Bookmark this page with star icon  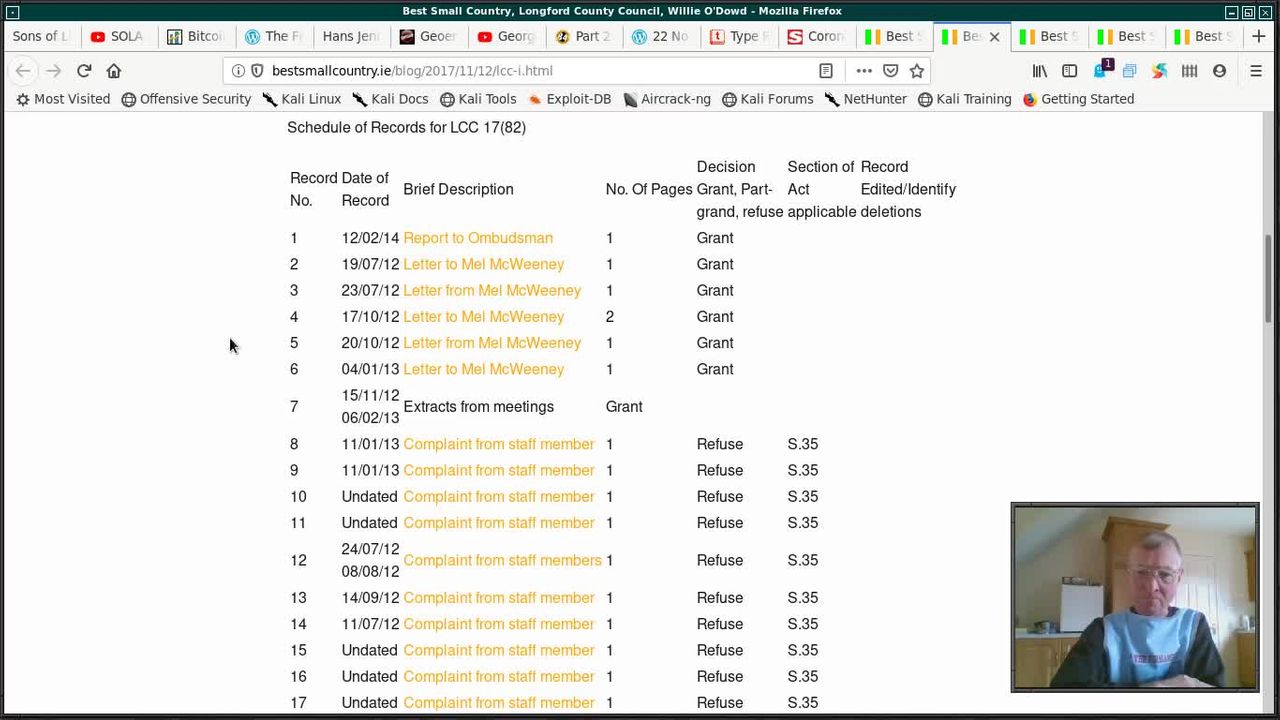917,71
